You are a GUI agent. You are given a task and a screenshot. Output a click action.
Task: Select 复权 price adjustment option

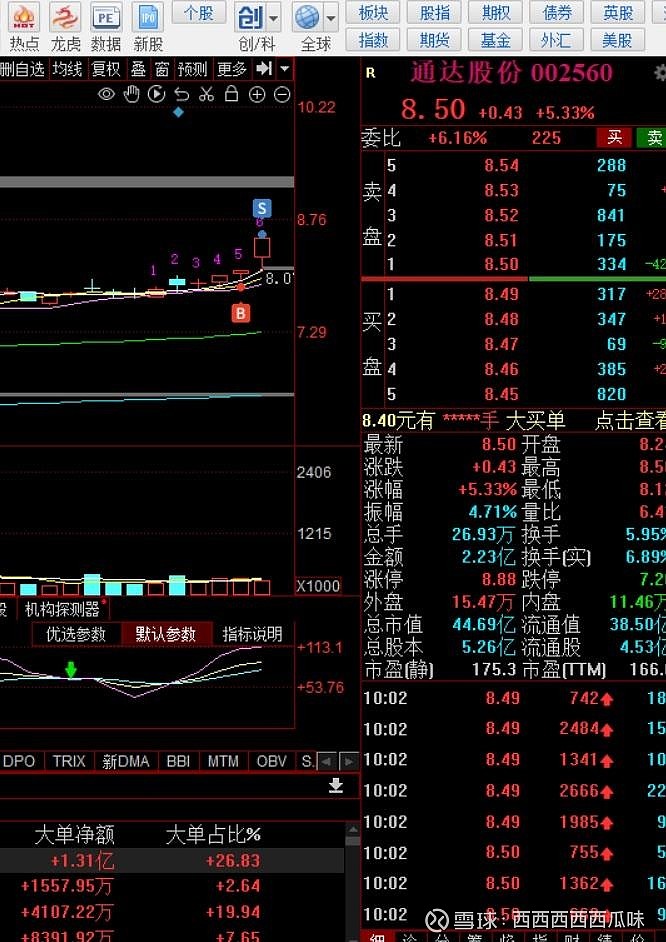pos(106,69)
